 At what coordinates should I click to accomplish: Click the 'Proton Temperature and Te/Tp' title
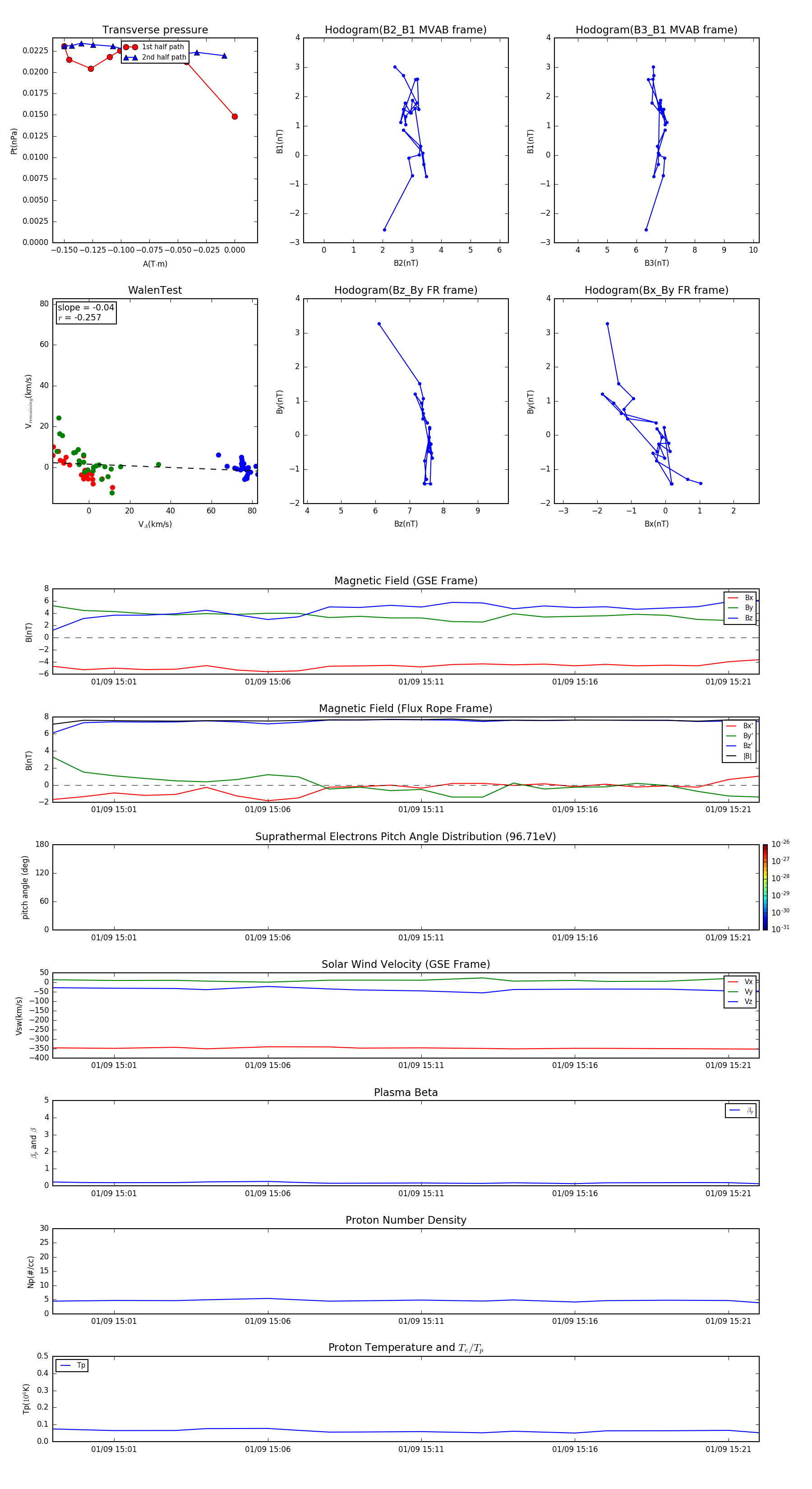406,1348
